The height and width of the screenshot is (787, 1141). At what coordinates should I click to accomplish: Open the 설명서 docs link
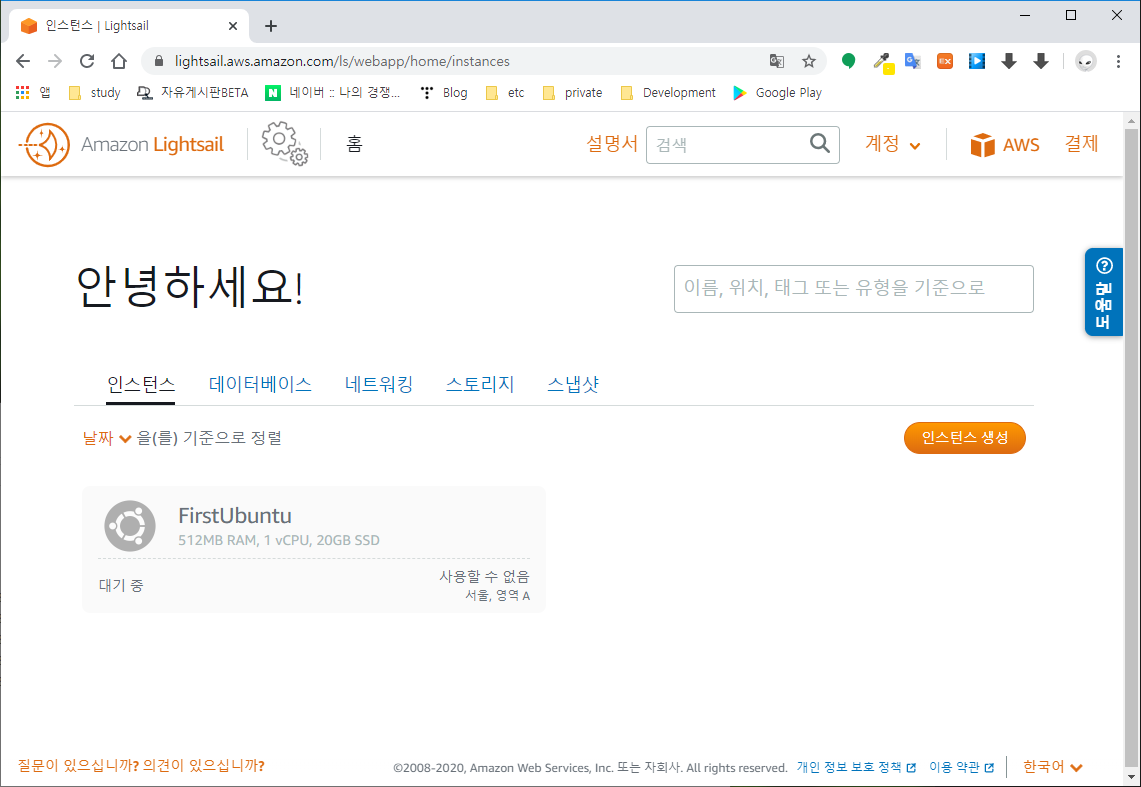tap(612, 144)
